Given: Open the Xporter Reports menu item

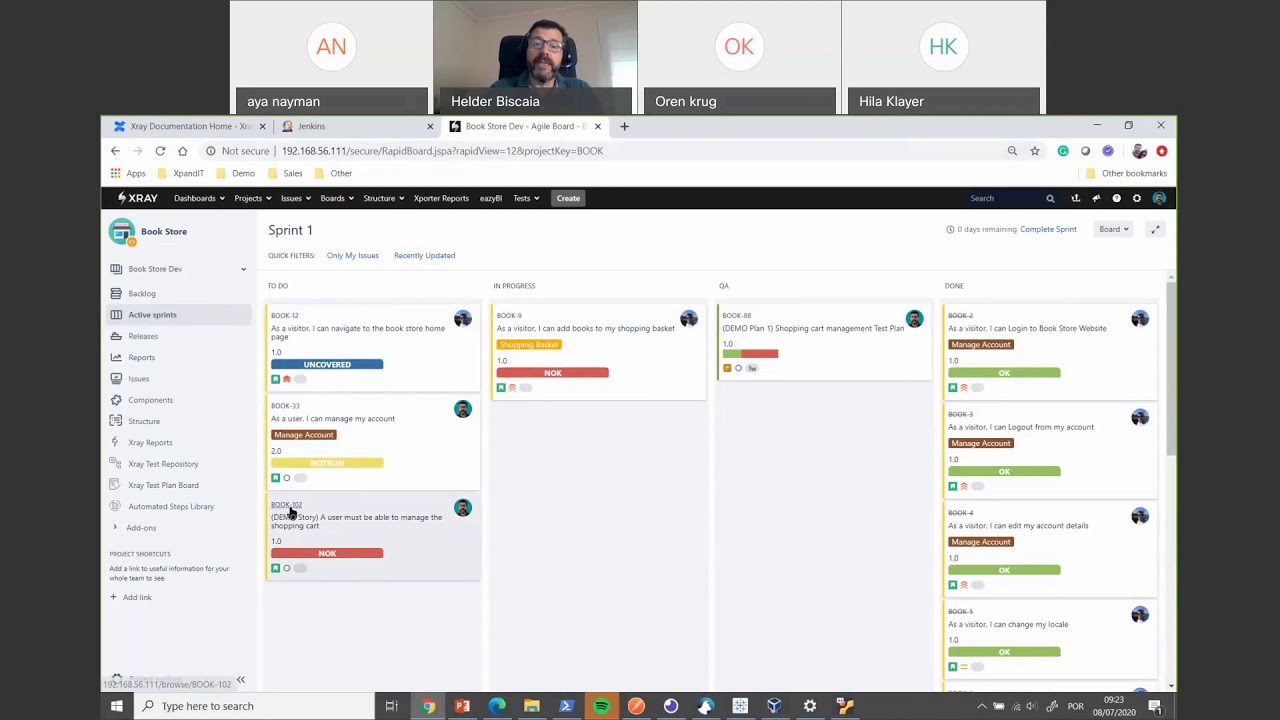Looking at the screenshot, I should (x=441, y=198).
